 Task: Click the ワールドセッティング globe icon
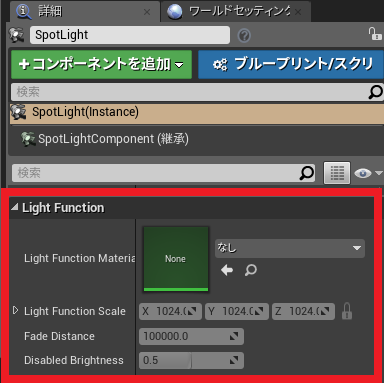175,12
